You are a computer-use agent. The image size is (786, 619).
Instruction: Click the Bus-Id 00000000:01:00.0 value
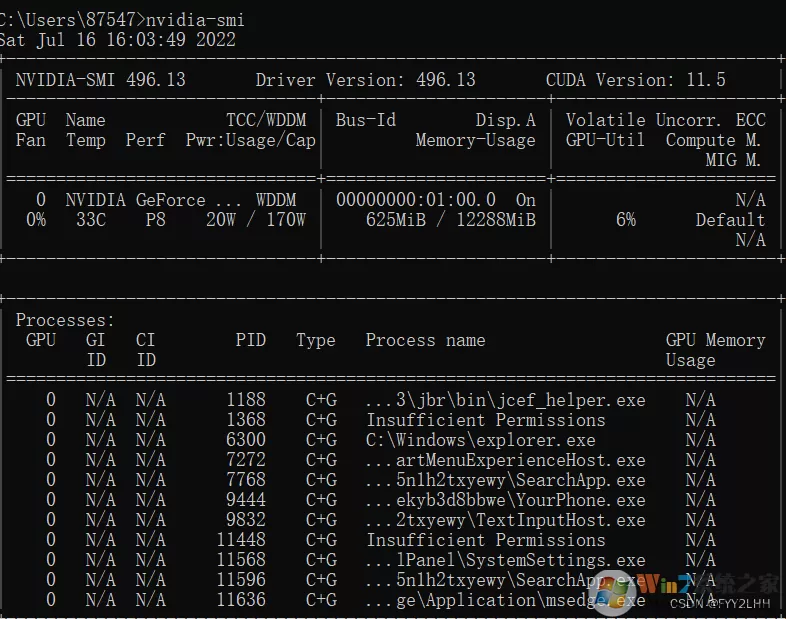tap(416, 200)
